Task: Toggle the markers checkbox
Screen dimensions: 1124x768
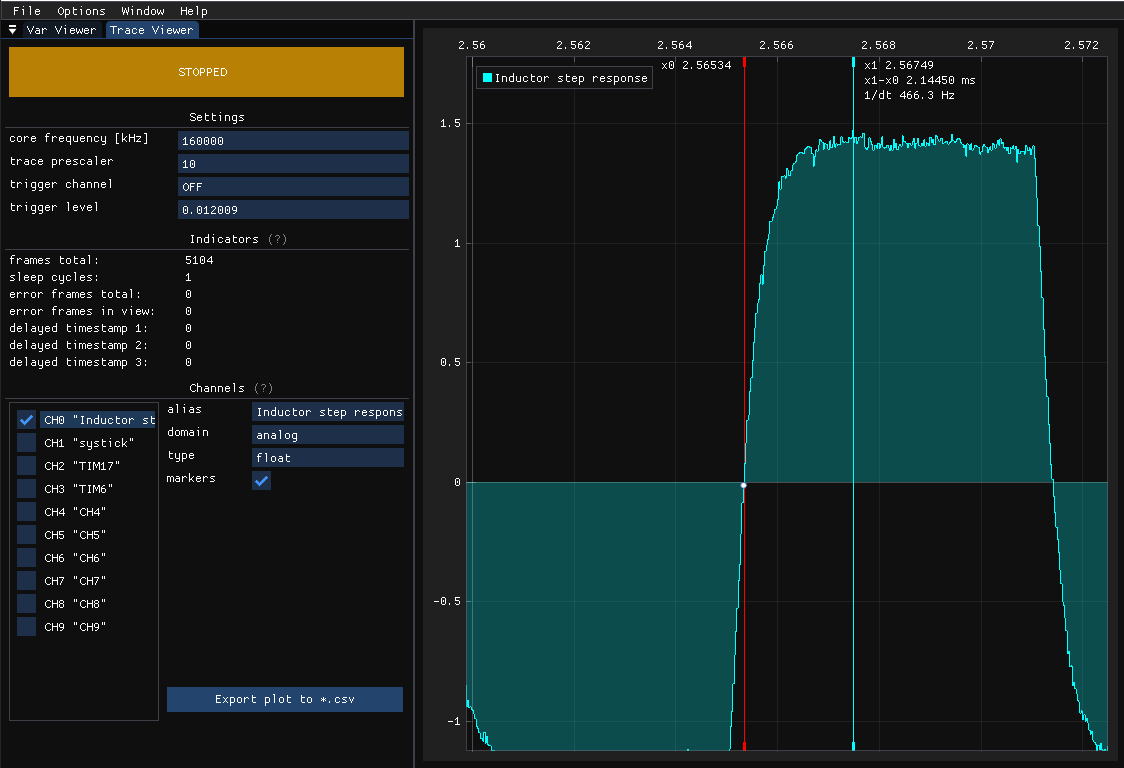Action: click(261, 481)
